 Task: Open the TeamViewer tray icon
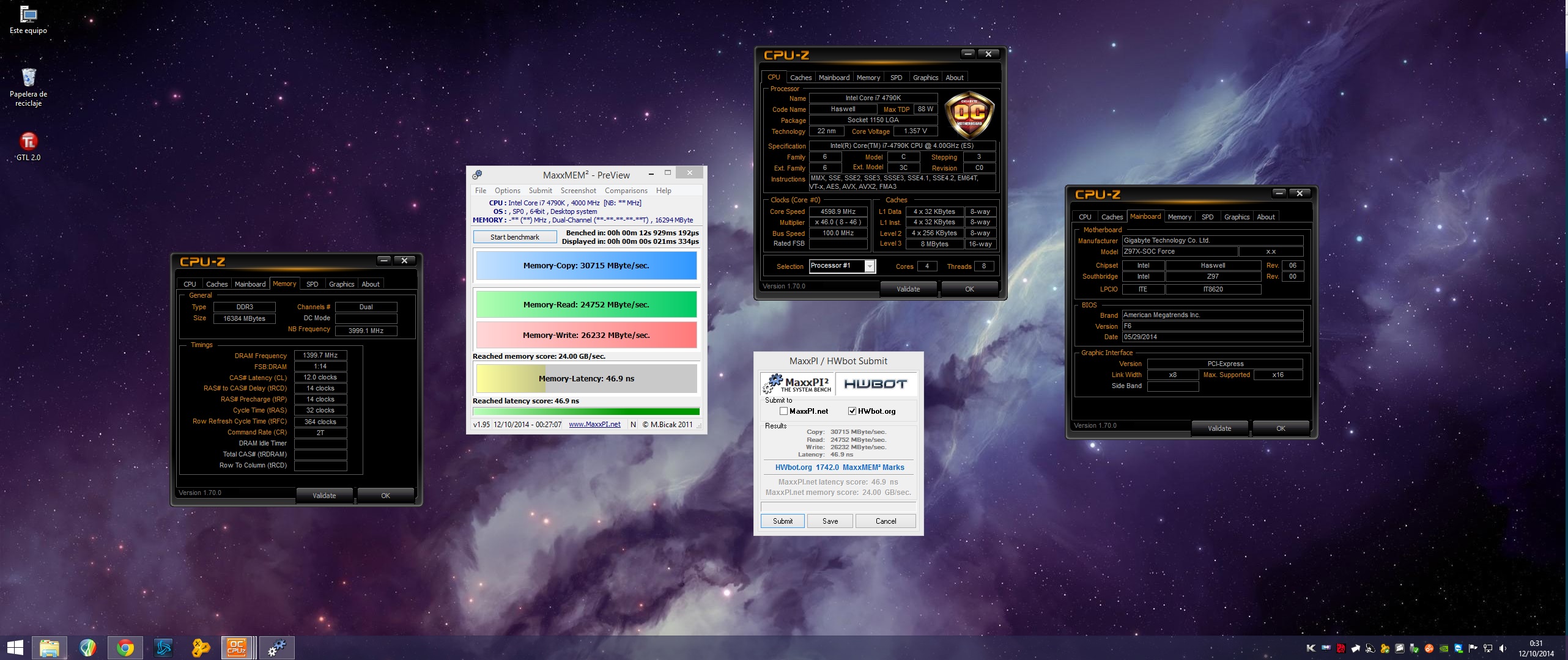tap(1459, 648)
